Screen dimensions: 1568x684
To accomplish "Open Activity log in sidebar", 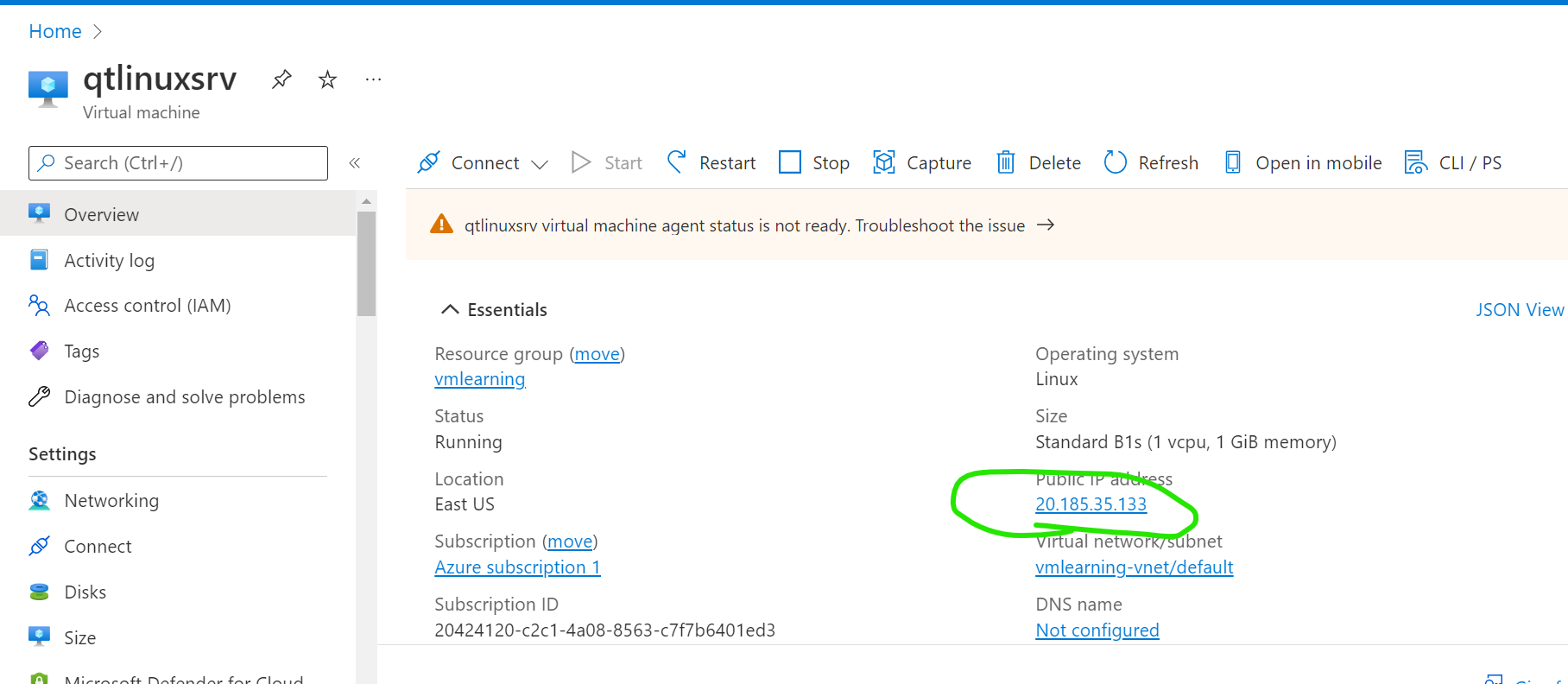I will 109,260.
